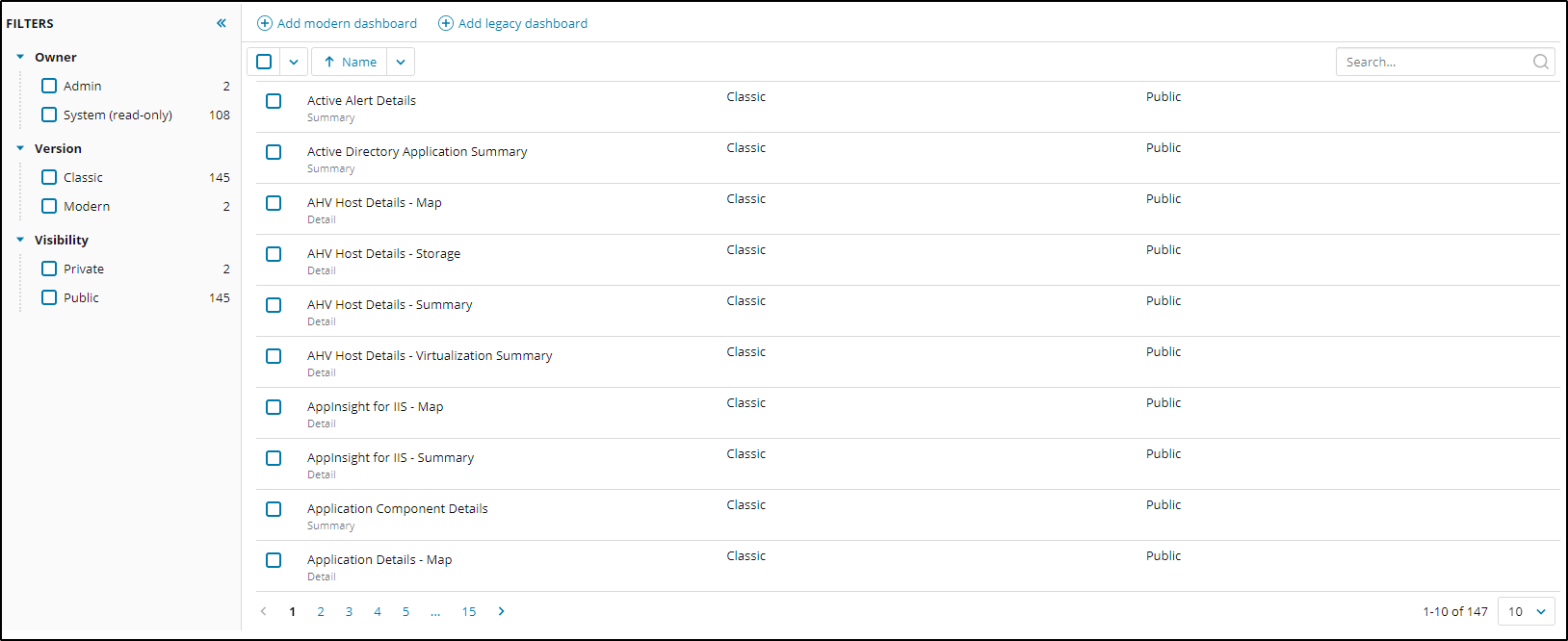Go to previous page with left arrow
This screenshot has height=641, width=1568.
point(264,611)
